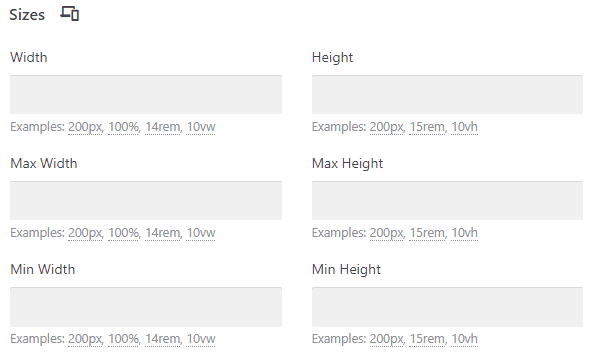Screen dimensions: 599x364
Task: Apply the 10vw example under Min Width
Action: pos(201,339)
